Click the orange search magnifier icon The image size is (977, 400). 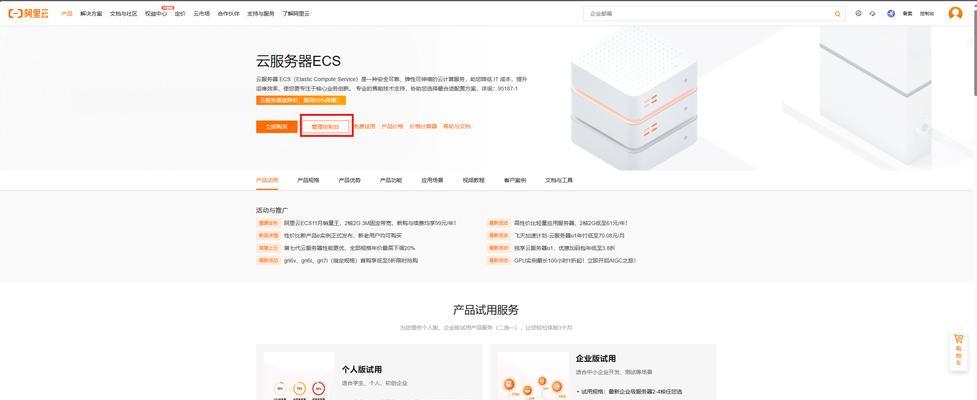point(837,14)
